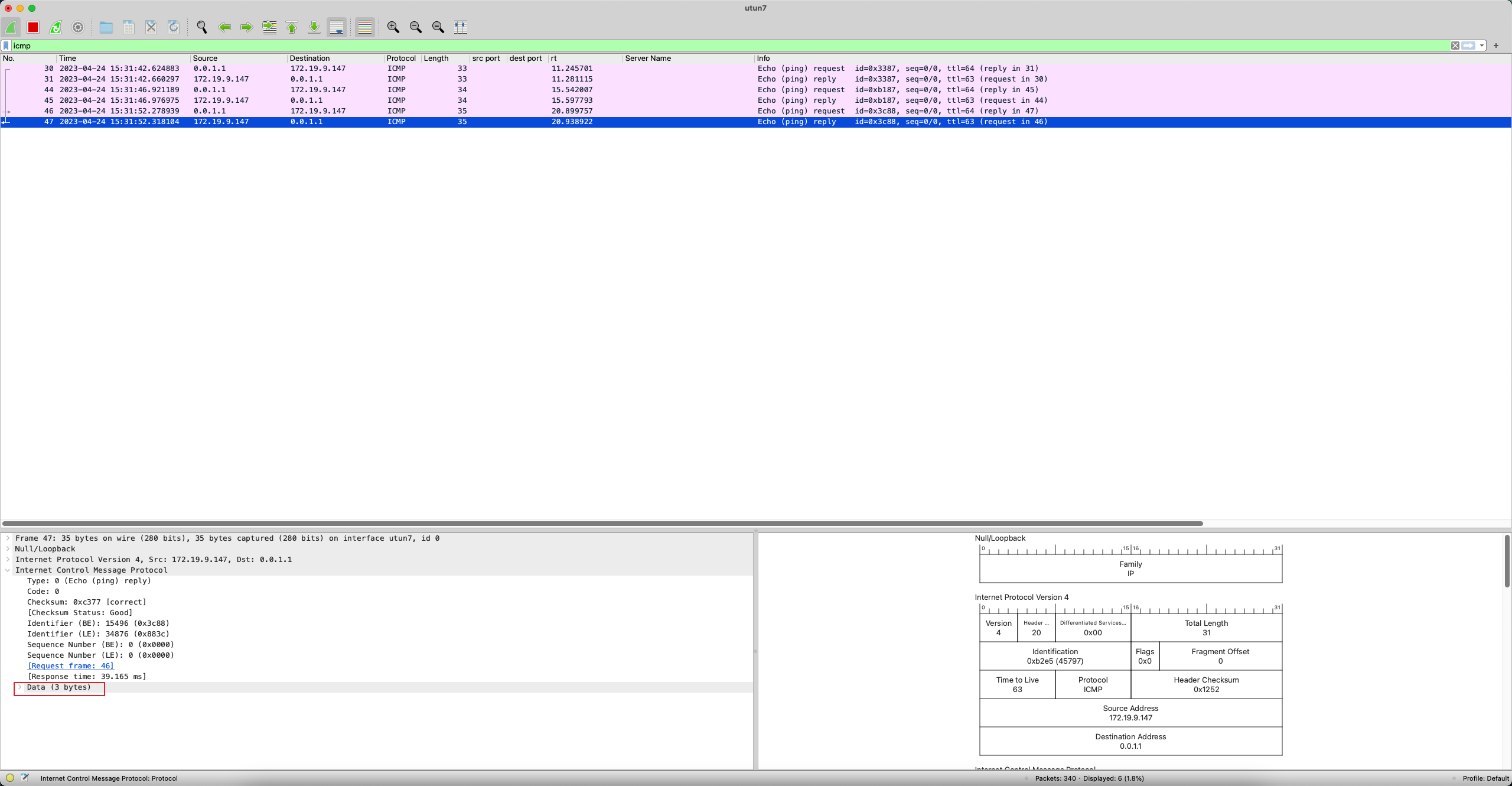Screen dimensions: 1512x786
Task: Expand the Null/Loopback tree node
Action: click(x=8, y=549)
